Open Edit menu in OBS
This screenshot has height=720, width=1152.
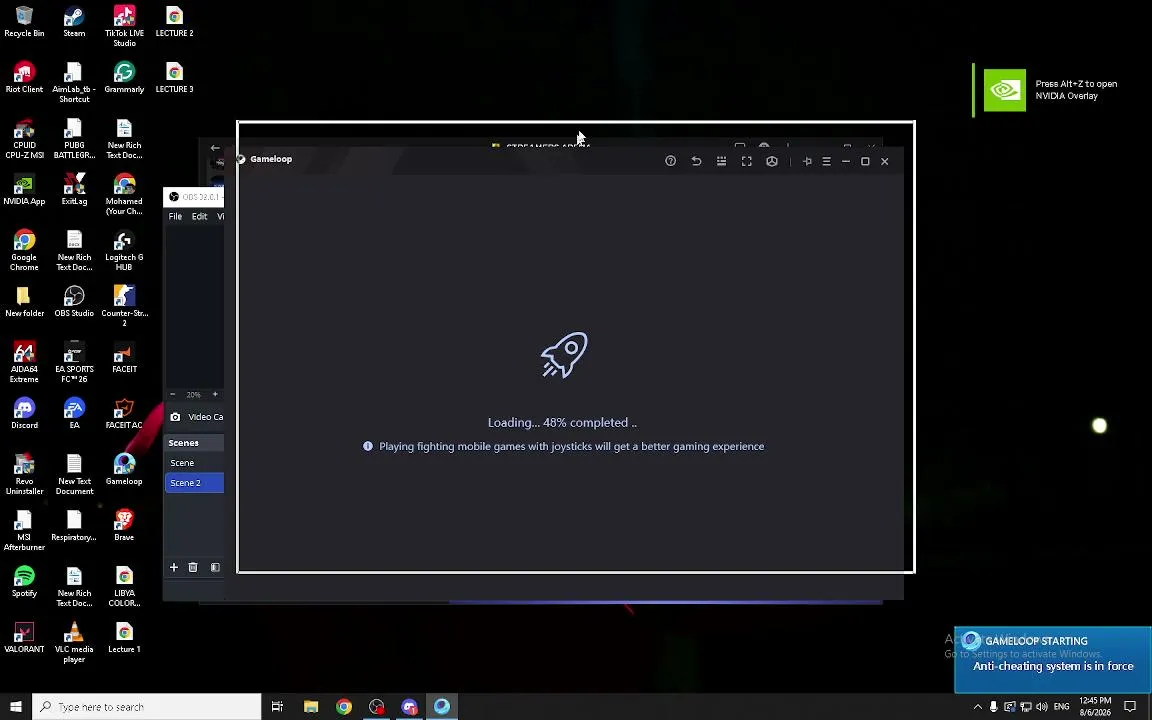(199, 216)
